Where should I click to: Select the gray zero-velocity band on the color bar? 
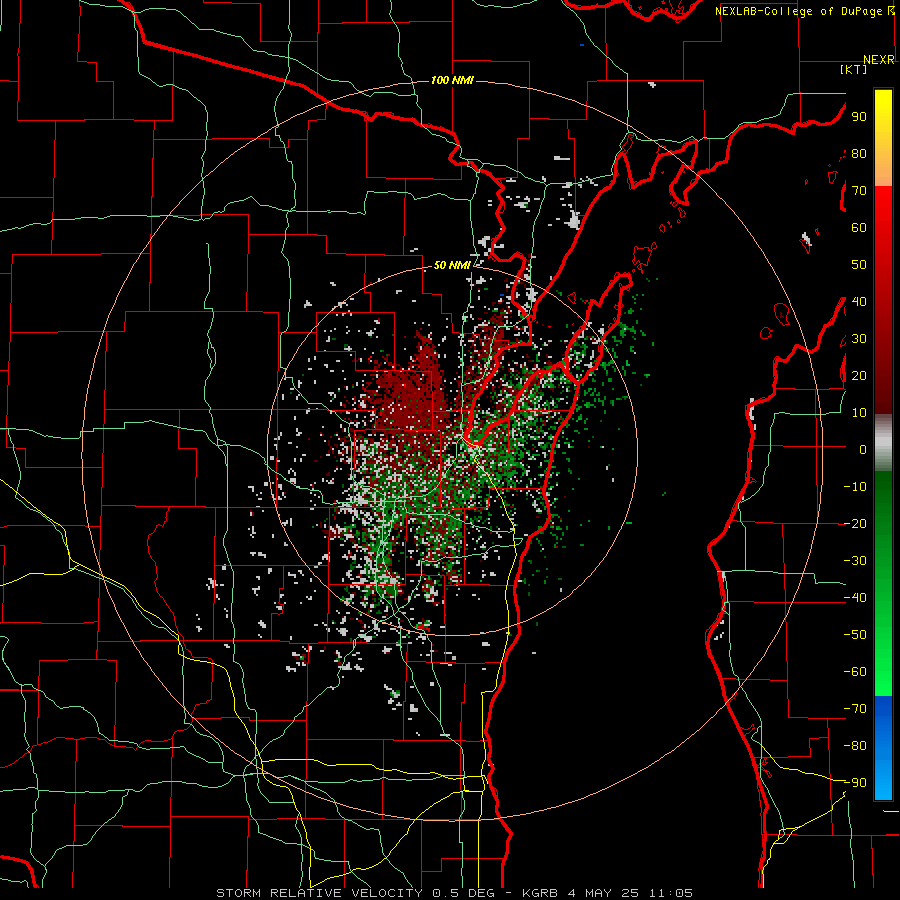click(x=883, y=443)
